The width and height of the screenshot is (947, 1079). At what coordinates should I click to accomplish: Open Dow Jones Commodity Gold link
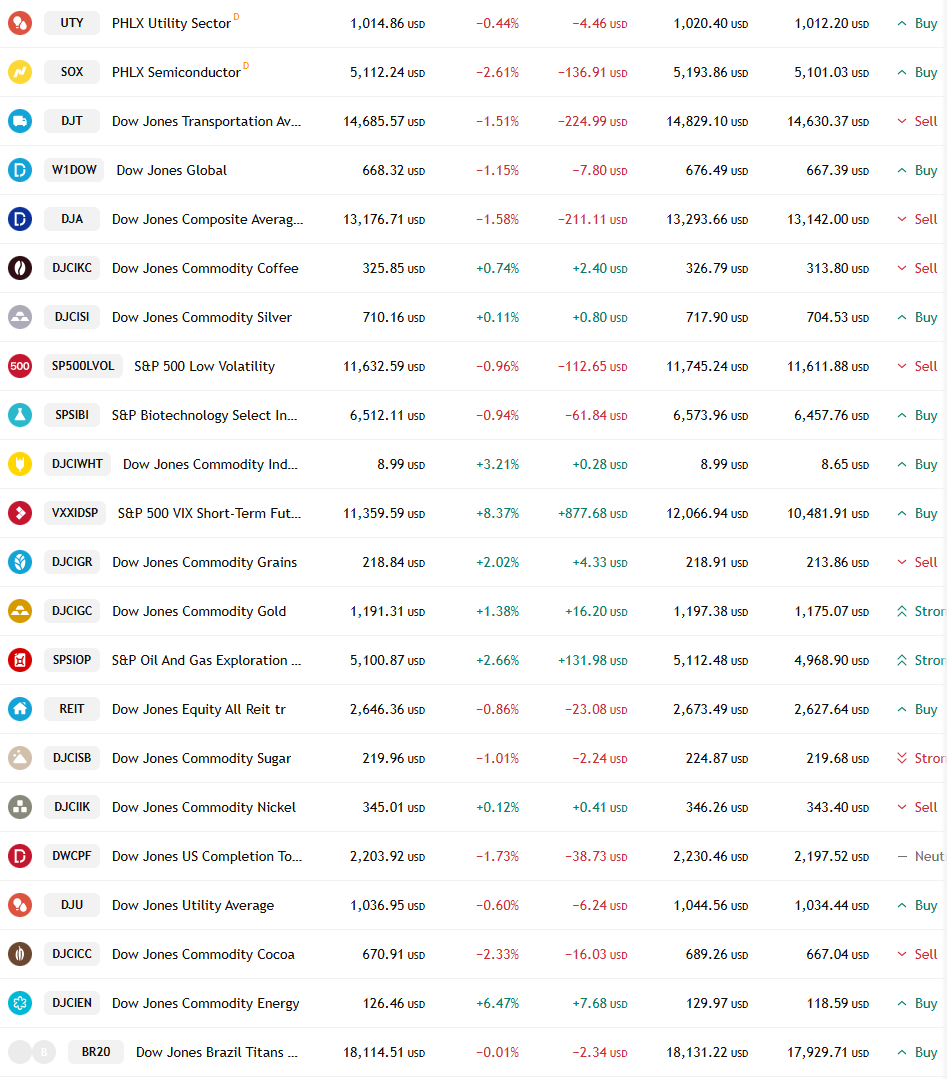199,611
